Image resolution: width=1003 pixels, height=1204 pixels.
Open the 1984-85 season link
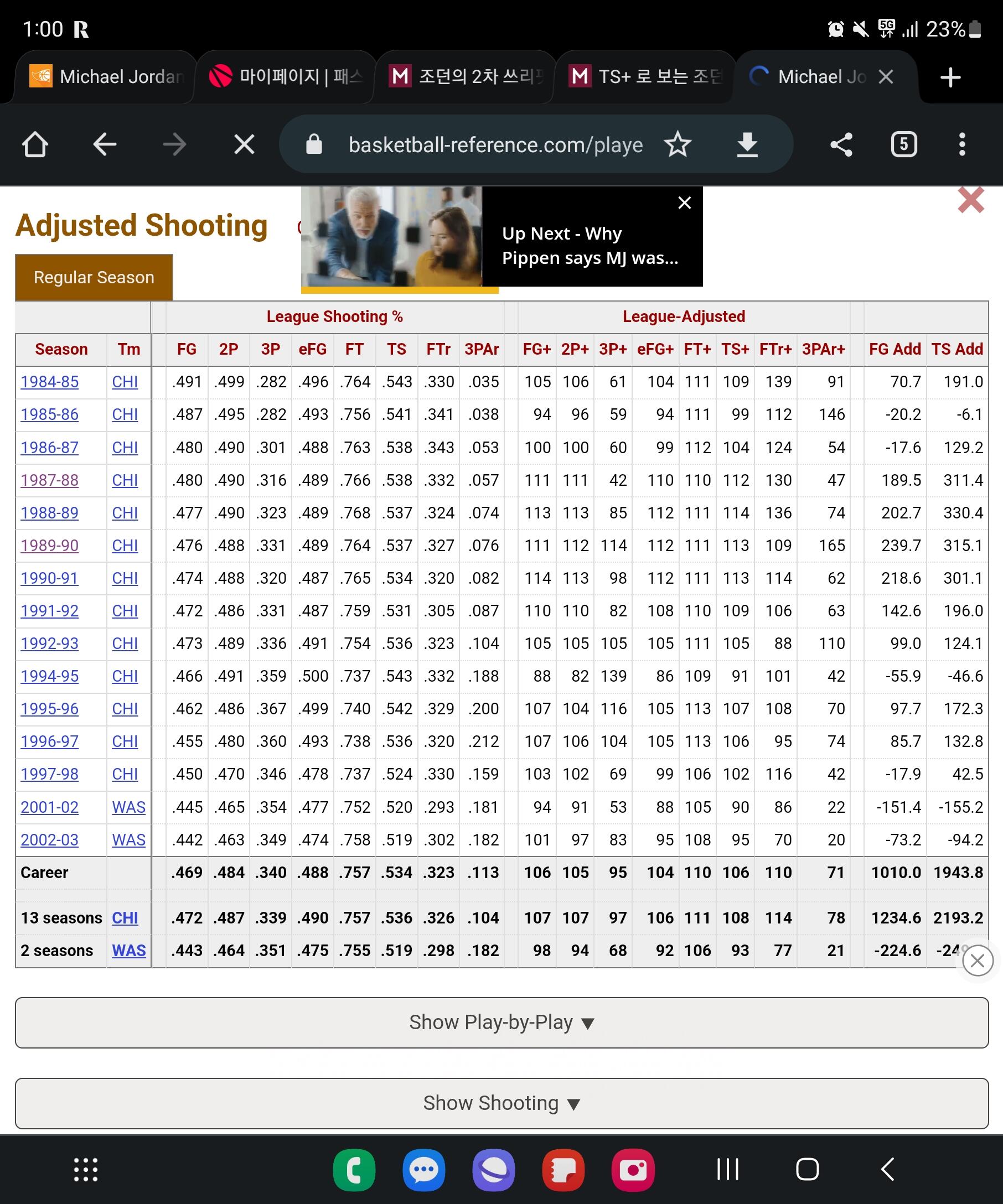tap(49, 382)
